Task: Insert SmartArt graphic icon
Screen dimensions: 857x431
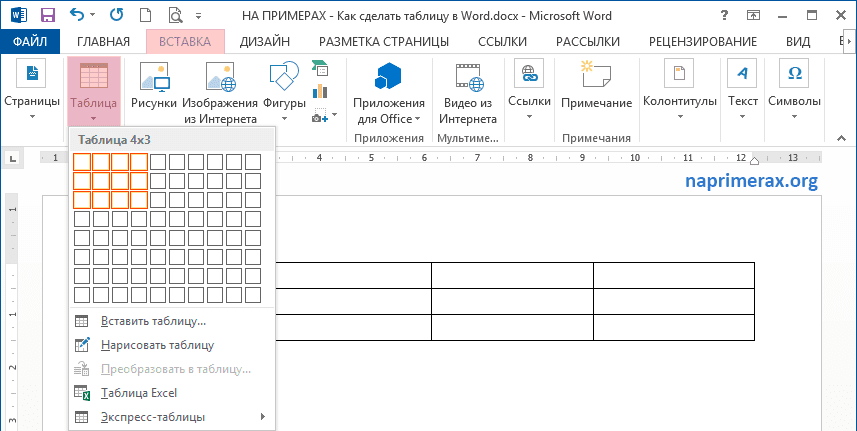Action: [x=320, y=68]
